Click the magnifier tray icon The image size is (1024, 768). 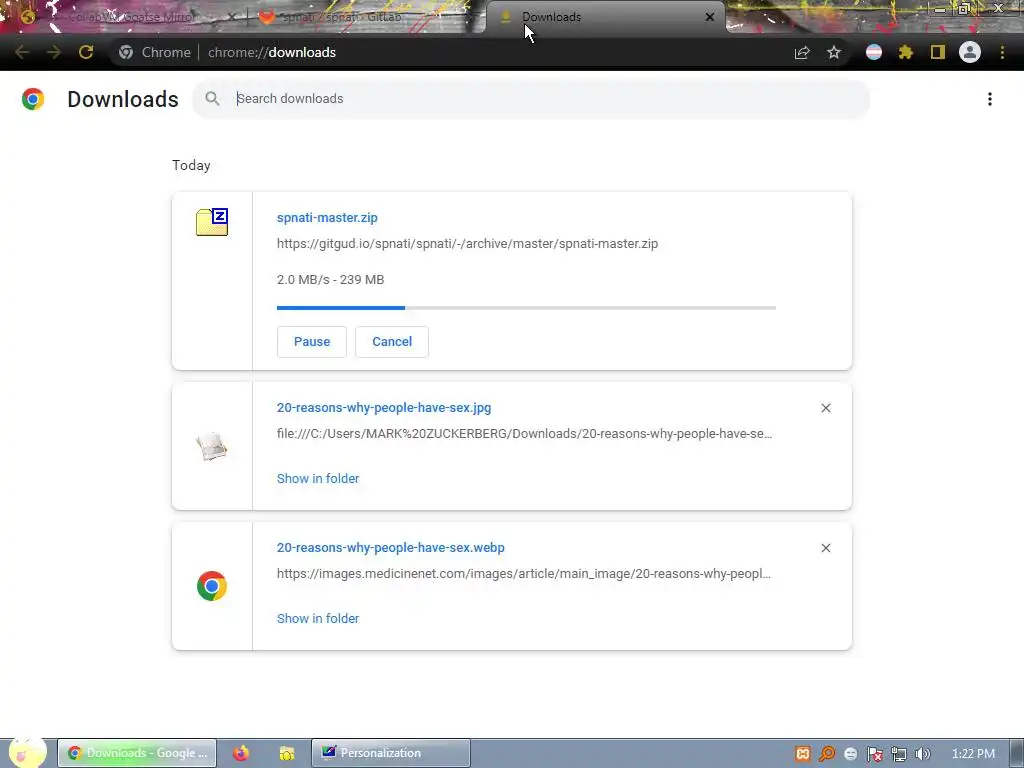tap(827, 754)
